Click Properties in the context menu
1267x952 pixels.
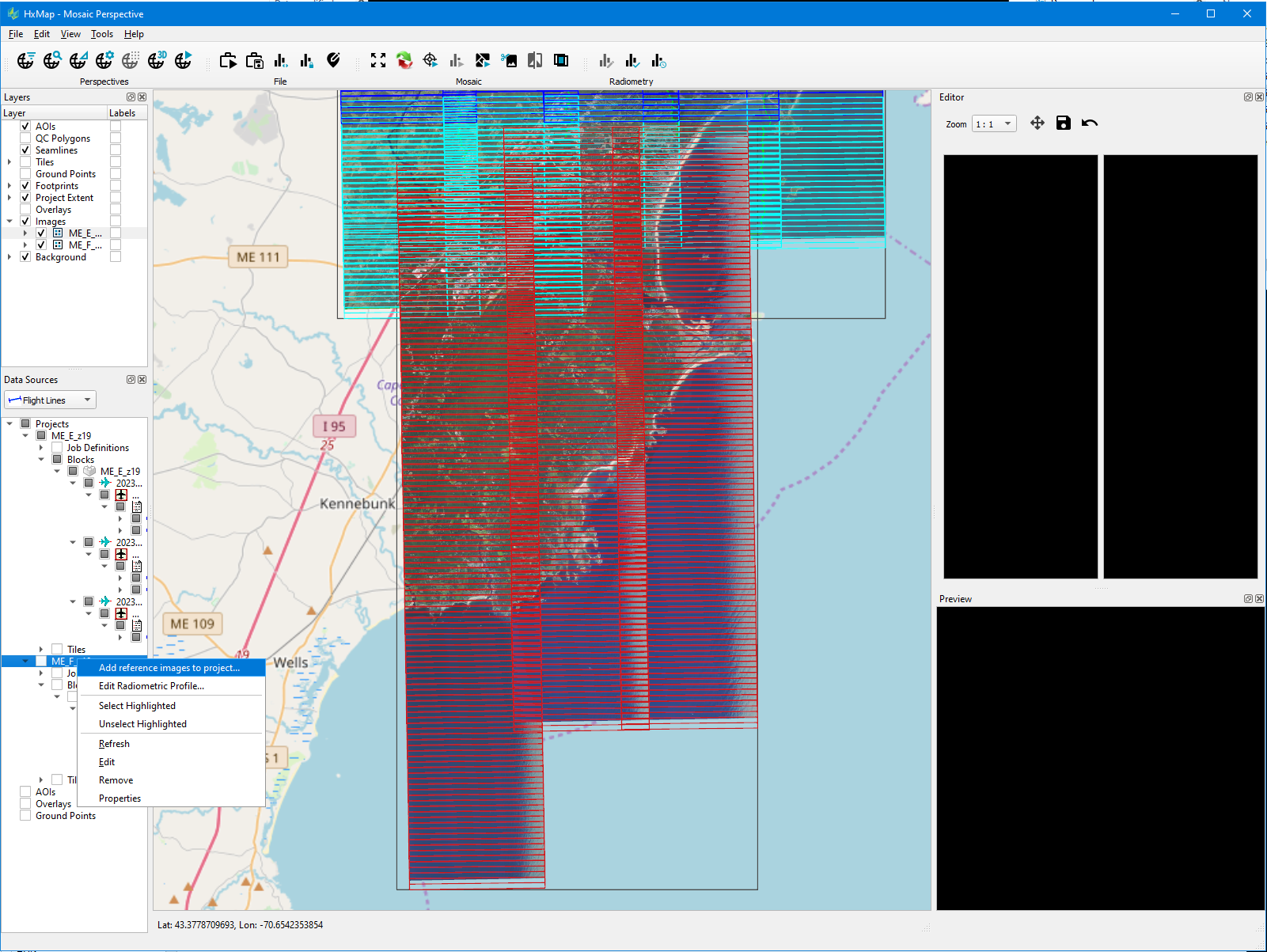(x=119, y=798)
